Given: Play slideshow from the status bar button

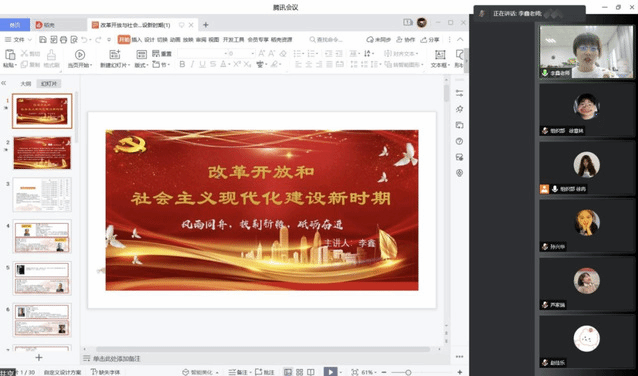Looking at the screenshot, I should (330, 372).
